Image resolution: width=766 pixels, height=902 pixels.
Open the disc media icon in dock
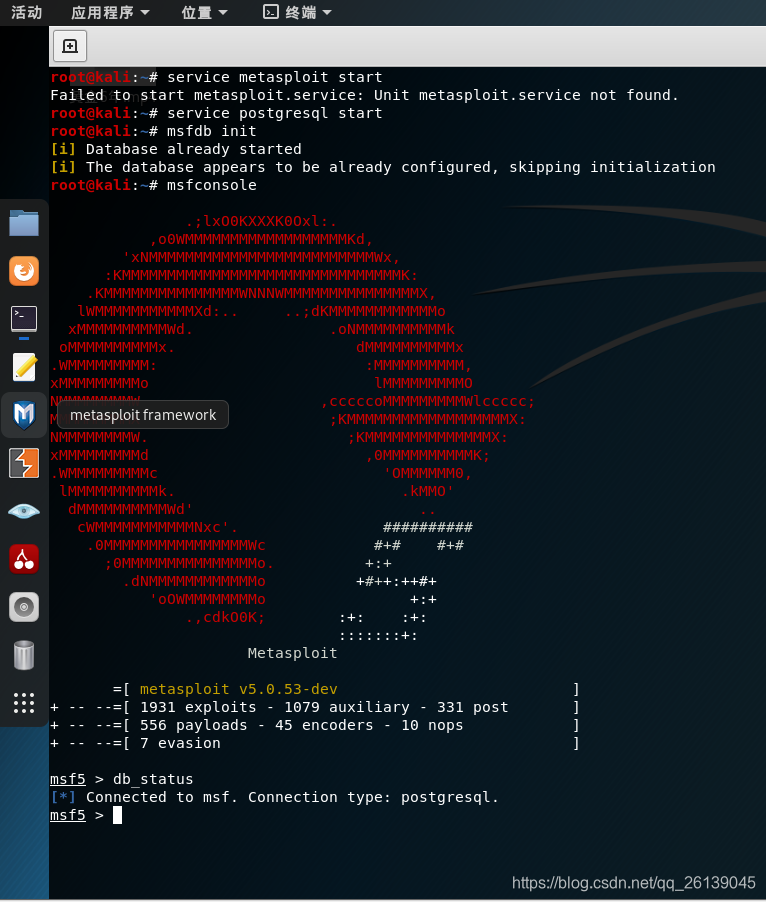pyautogui.click(x=24, y=607)
